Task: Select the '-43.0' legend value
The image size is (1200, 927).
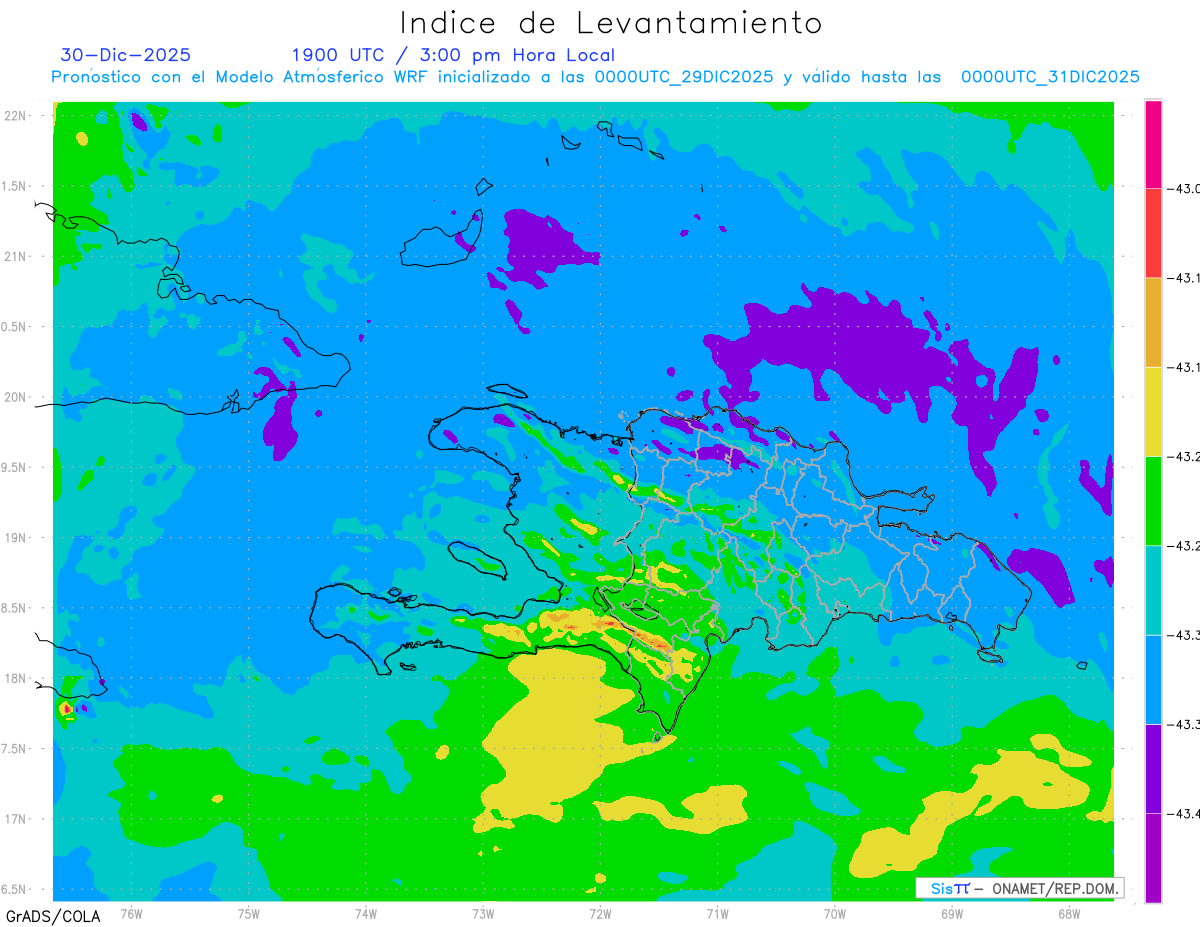Action: tap(1183, 189)
